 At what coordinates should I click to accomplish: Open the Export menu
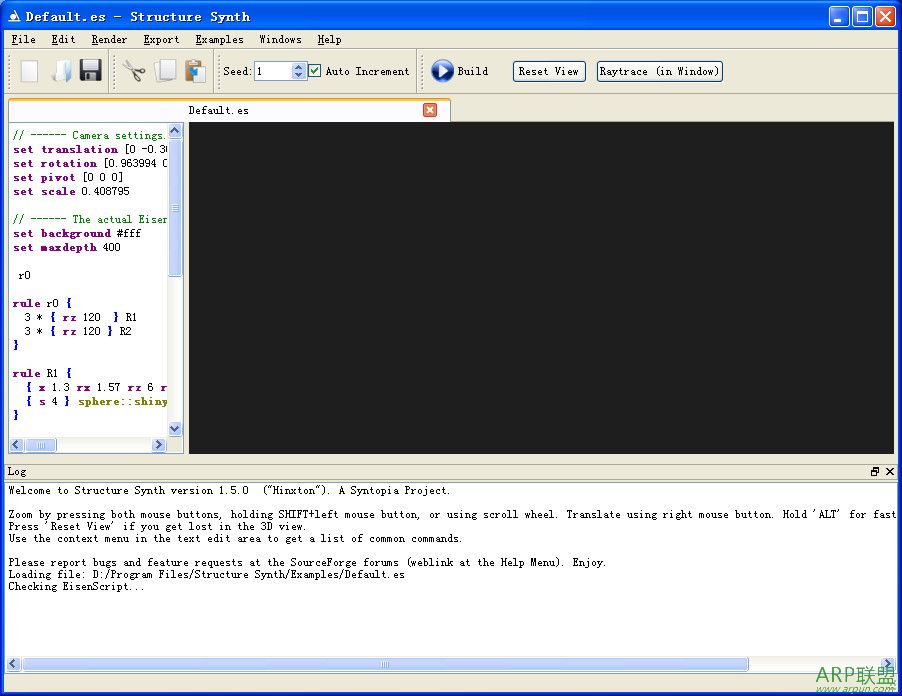[161, 40]
